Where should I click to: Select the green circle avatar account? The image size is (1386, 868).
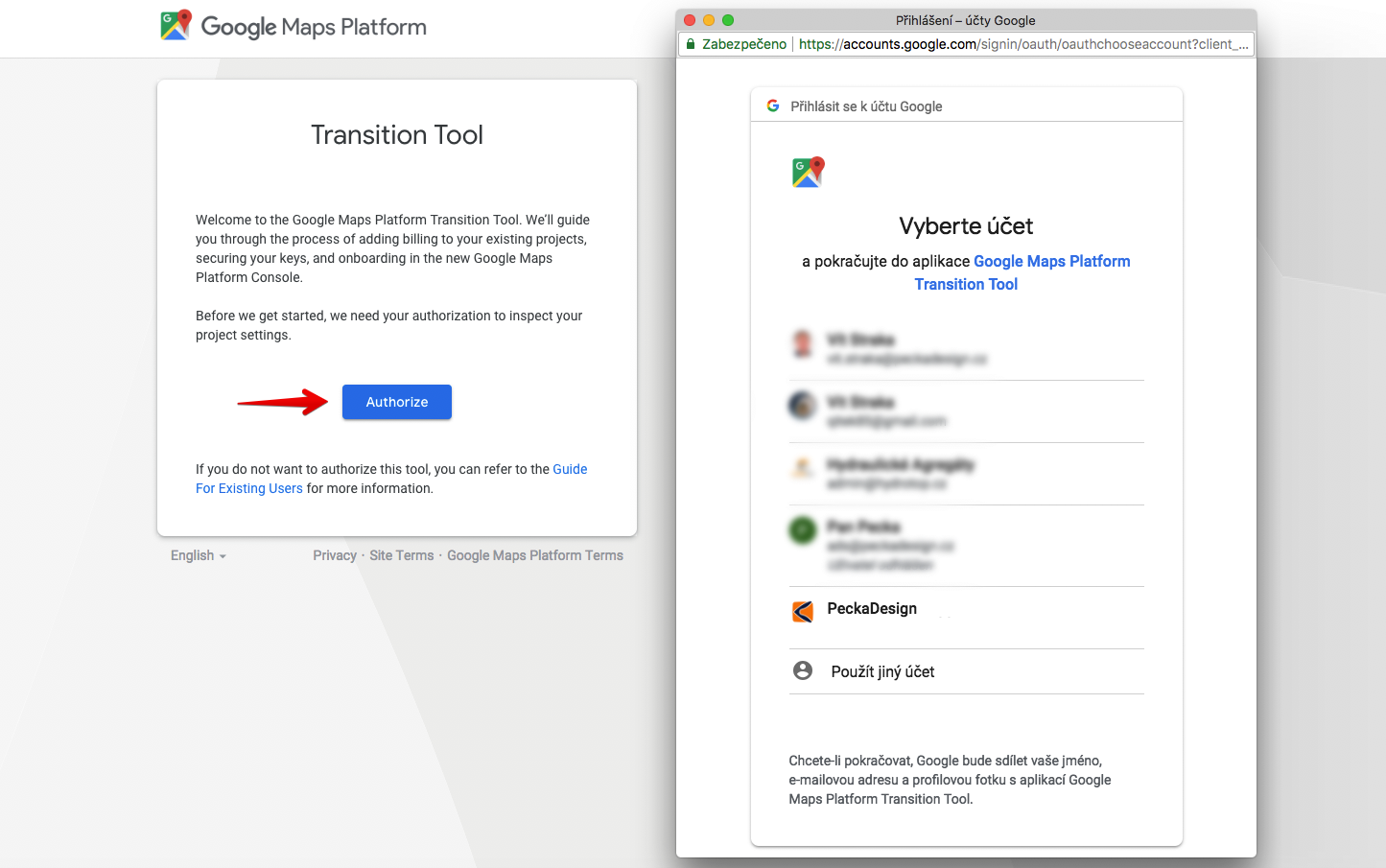803,529
